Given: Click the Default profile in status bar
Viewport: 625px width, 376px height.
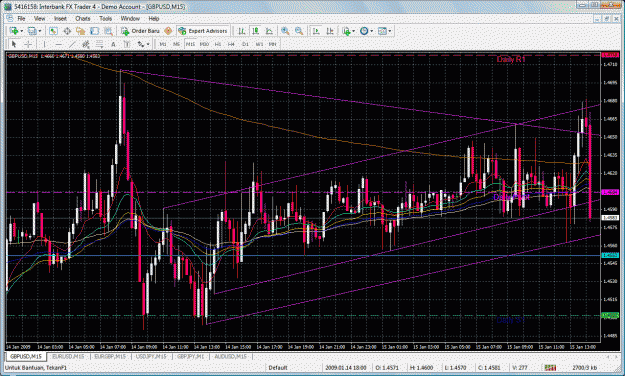Looking at the screenshot, I should (277, 368).
